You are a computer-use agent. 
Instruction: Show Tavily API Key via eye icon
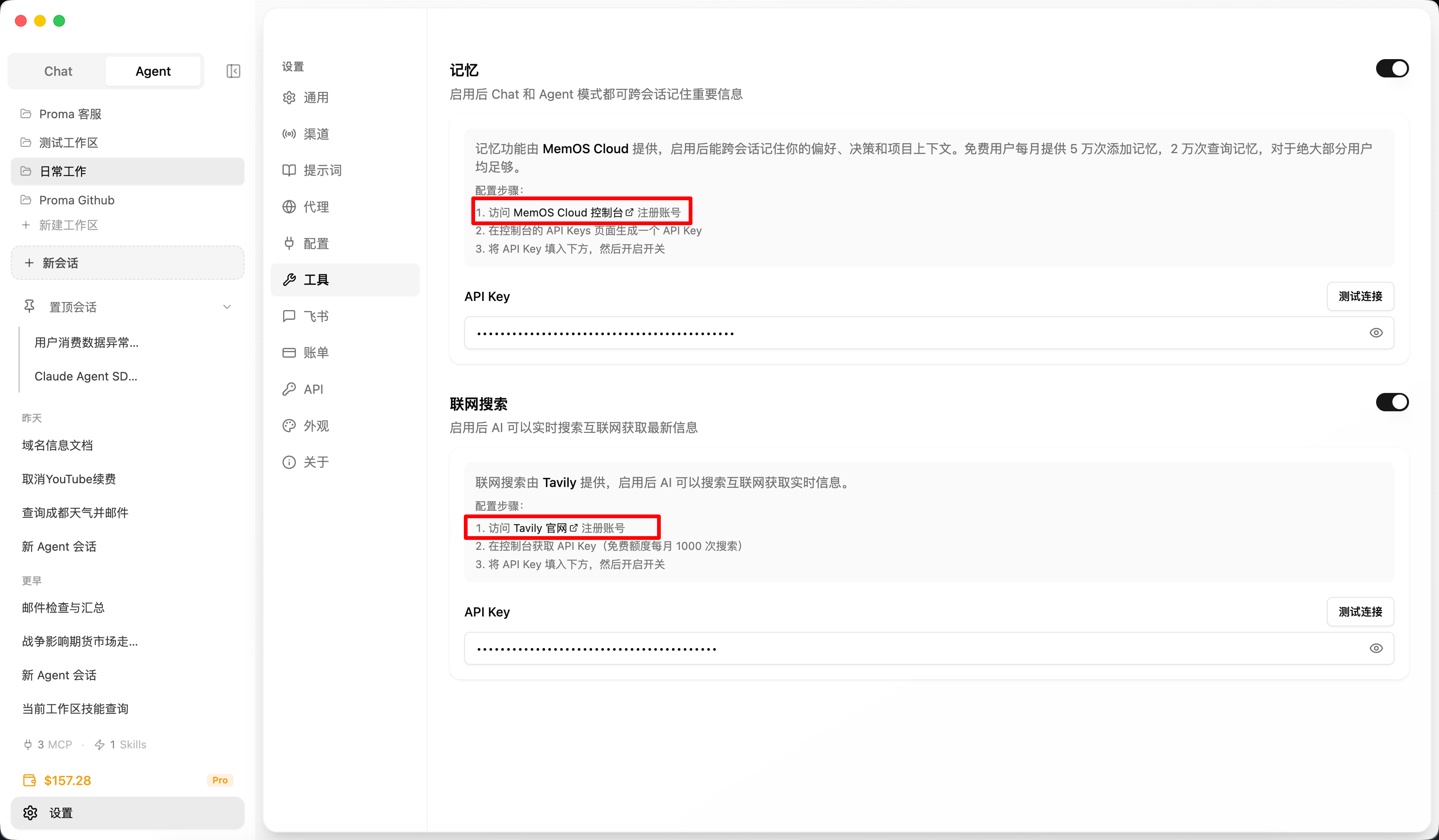point(1376,648)
